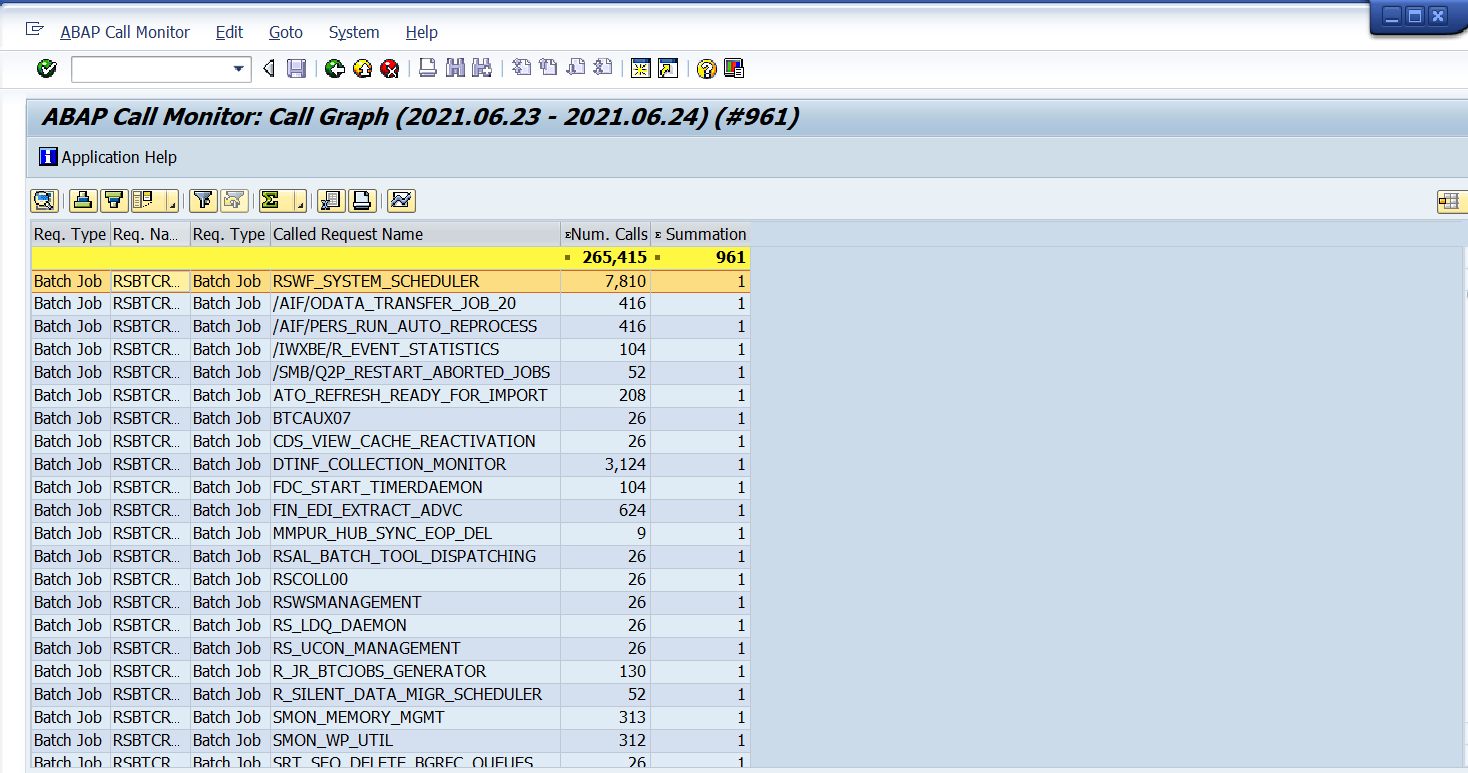Create a new session via the sessions icon

[641, 68]
